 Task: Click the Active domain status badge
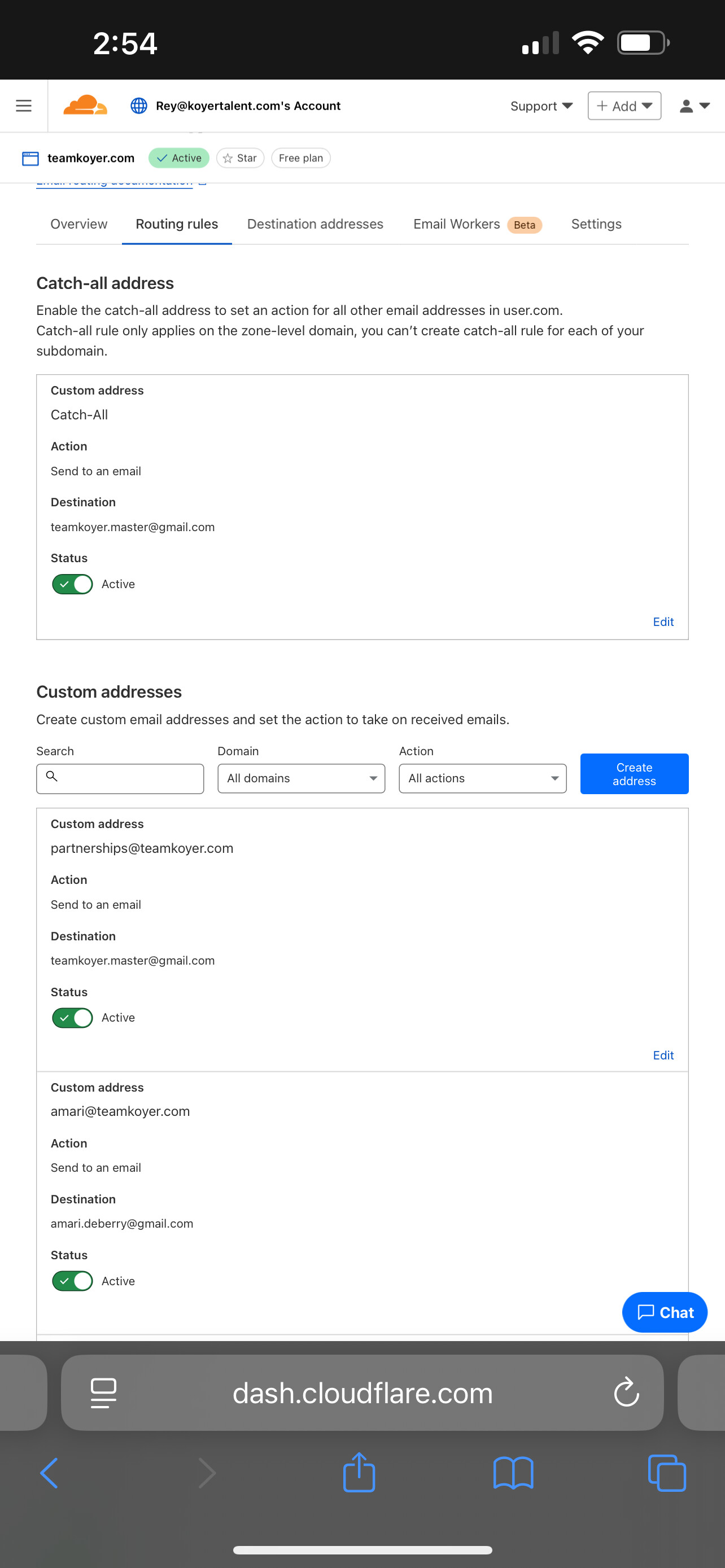(179, 158)
